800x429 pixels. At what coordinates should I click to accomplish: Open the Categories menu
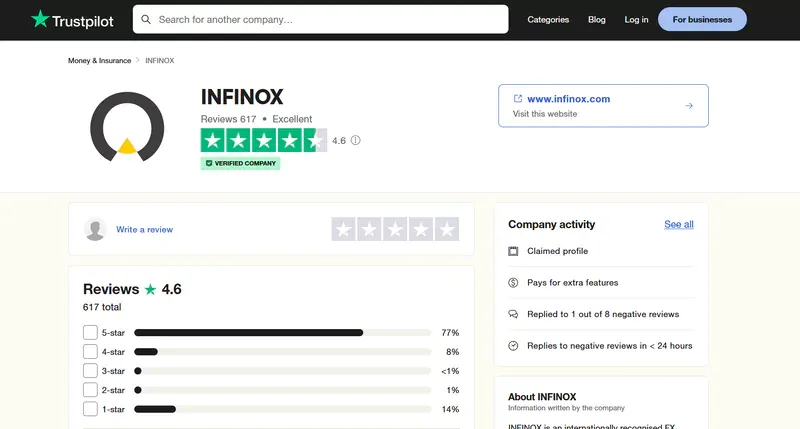coord(548,19)
